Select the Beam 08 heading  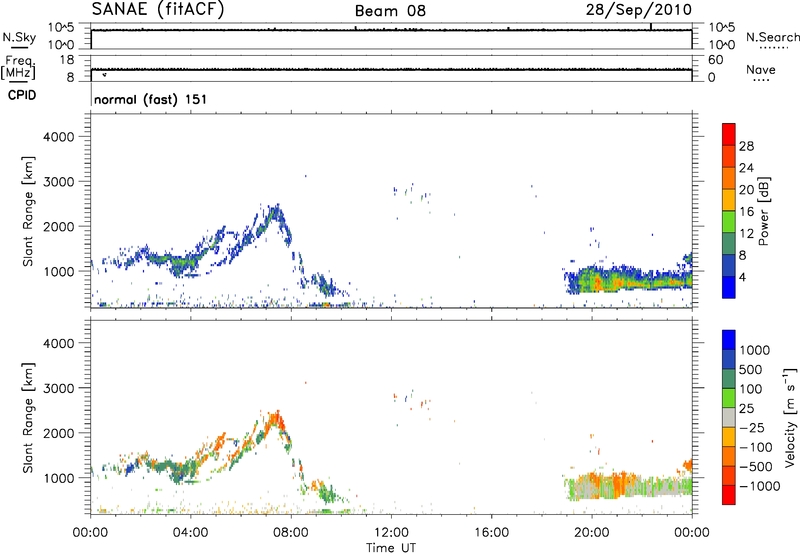pyautogui.click(x=390, y=11)
